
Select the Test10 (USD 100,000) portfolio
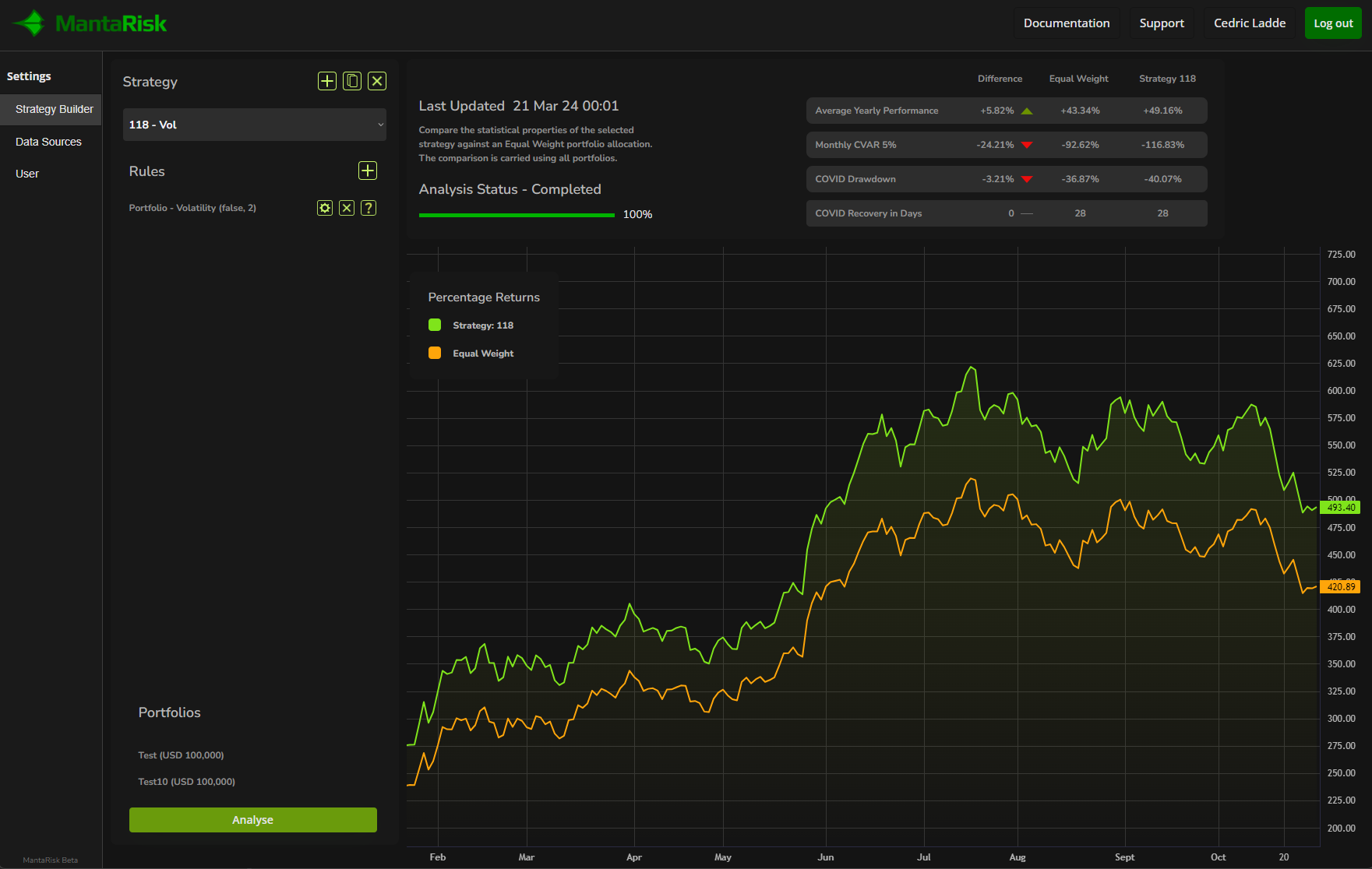187,782
